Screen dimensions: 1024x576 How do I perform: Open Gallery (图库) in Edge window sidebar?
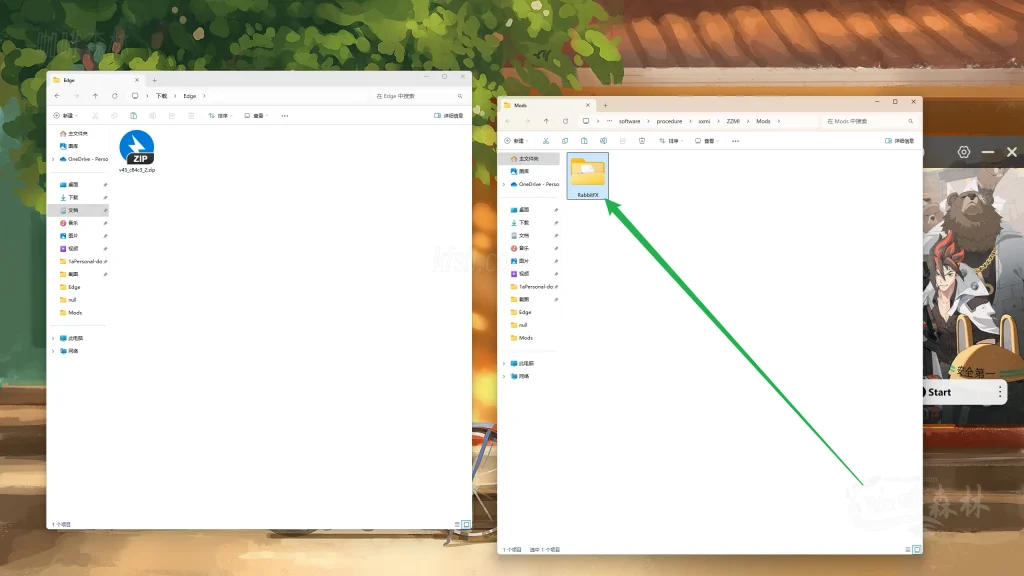69,146
